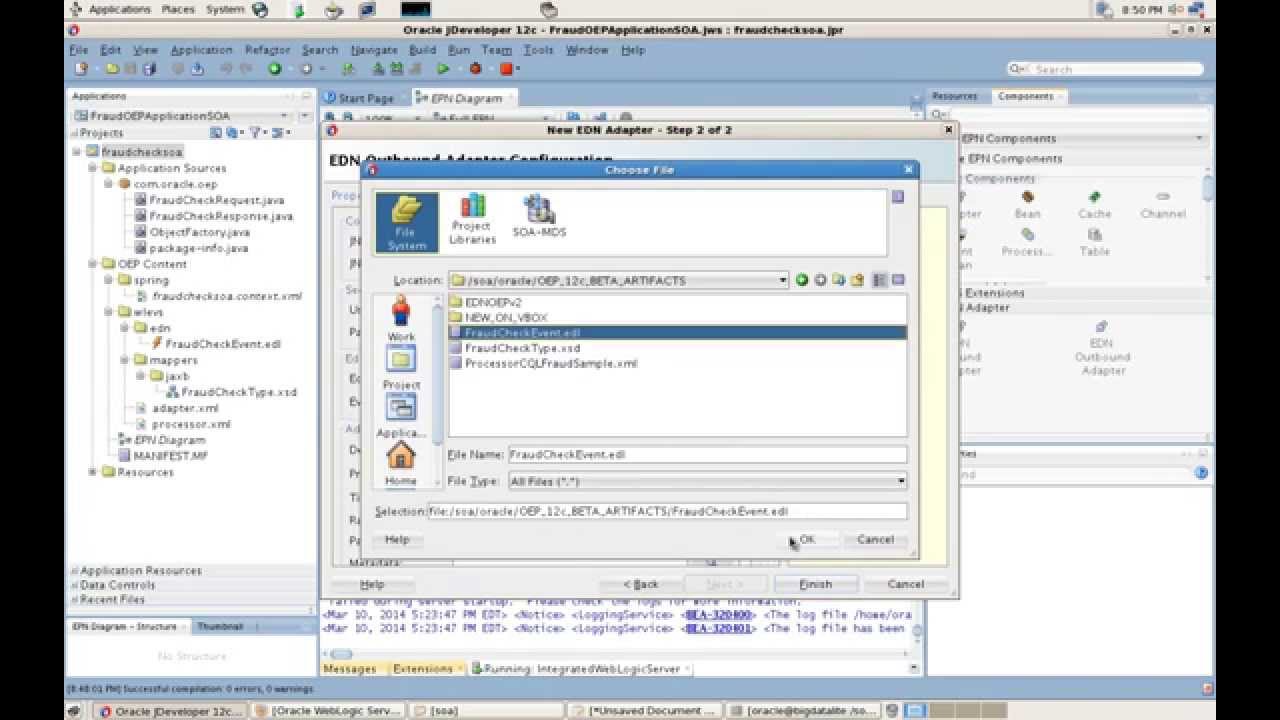Screen dimensions: 1280x720
Task: Click the green Back navigation toolbar icon
Action: click(274, 69)
